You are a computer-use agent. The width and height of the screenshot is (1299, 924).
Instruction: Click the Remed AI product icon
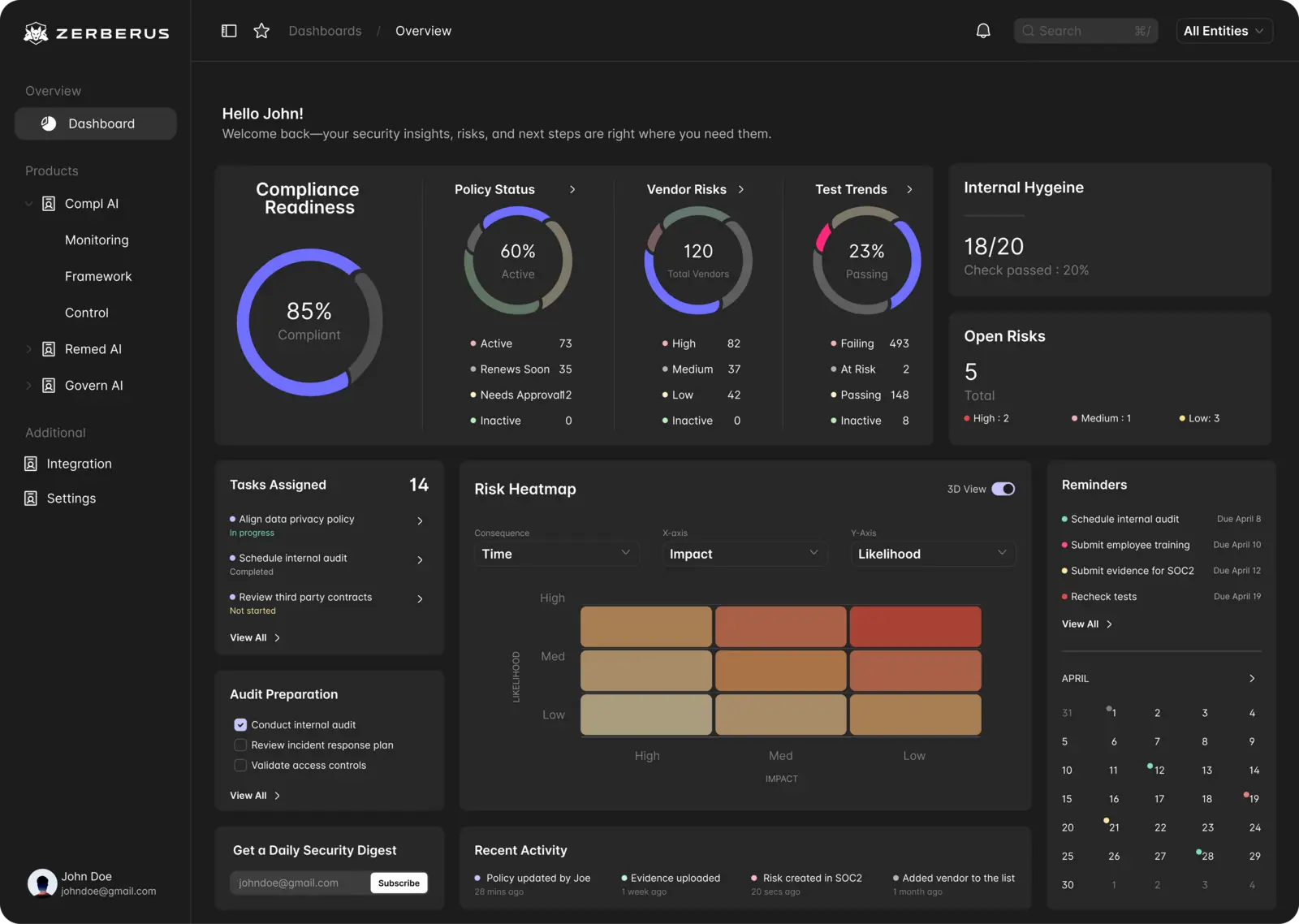[x=49, y=349]
